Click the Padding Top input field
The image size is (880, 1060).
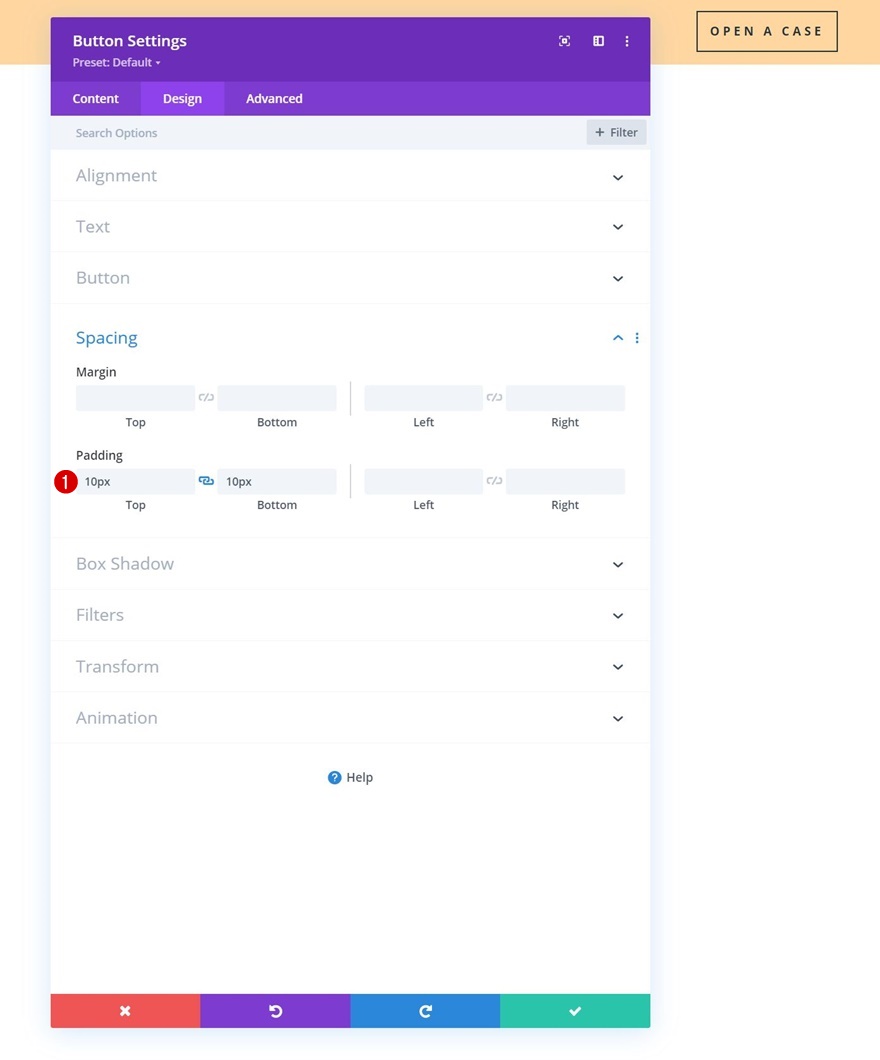tap(136, 482)
